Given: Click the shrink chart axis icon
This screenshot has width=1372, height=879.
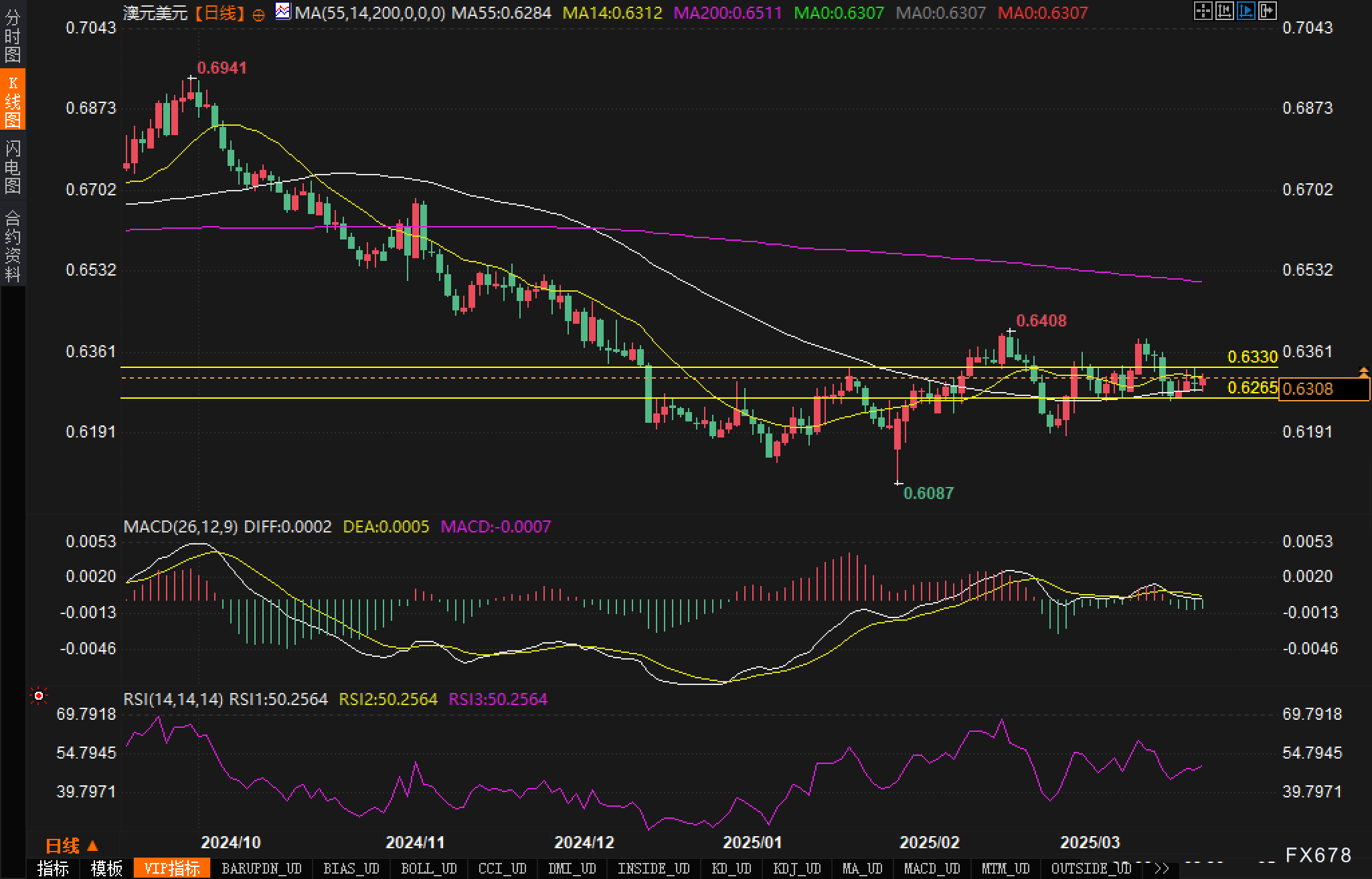Looking at the screenshot, I should pos(1224,11).
